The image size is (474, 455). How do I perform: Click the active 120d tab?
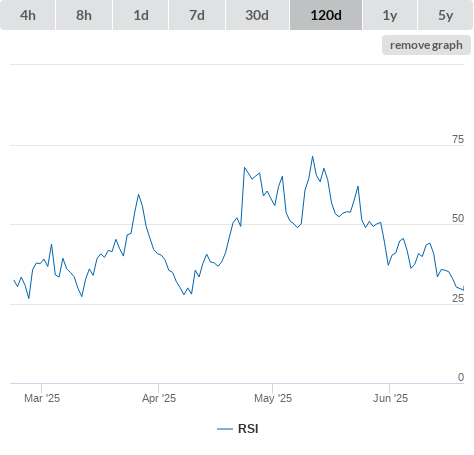tap(326, 15)
